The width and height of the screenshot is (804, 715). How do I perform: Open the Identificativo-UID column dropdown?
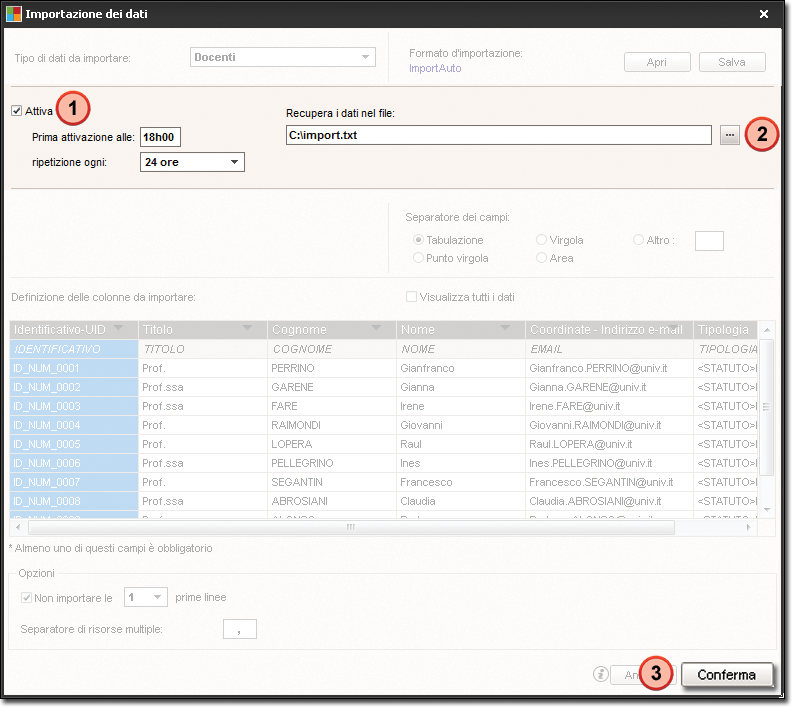tap(118, 328)
